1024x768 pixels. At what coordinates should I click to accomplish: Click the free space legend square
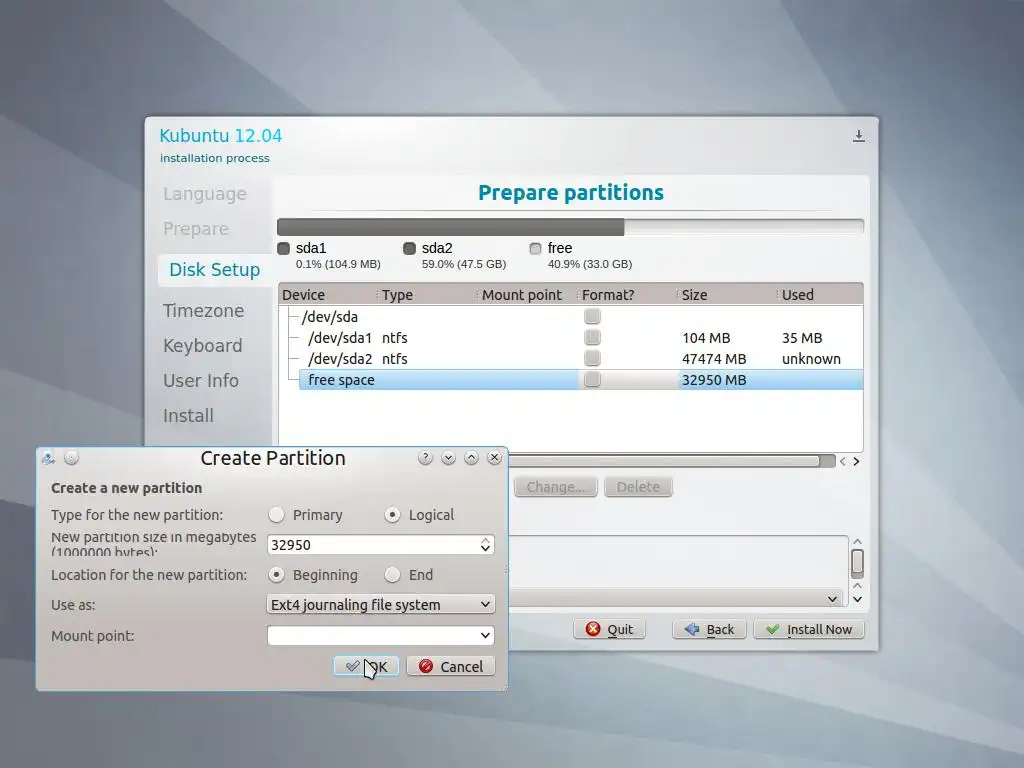point(536,248)
